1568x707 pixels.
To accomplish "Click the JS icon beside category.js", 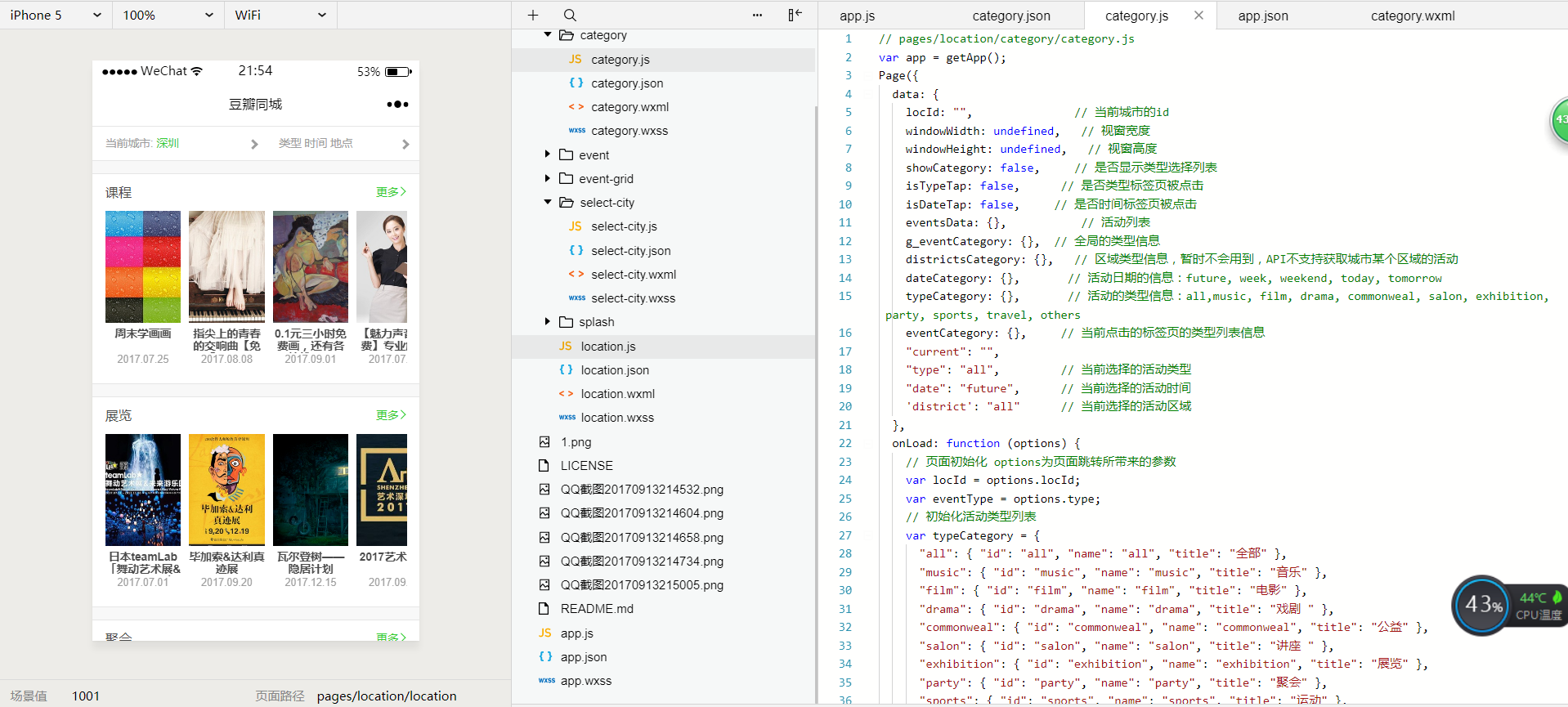I will [x=576, y=60].
